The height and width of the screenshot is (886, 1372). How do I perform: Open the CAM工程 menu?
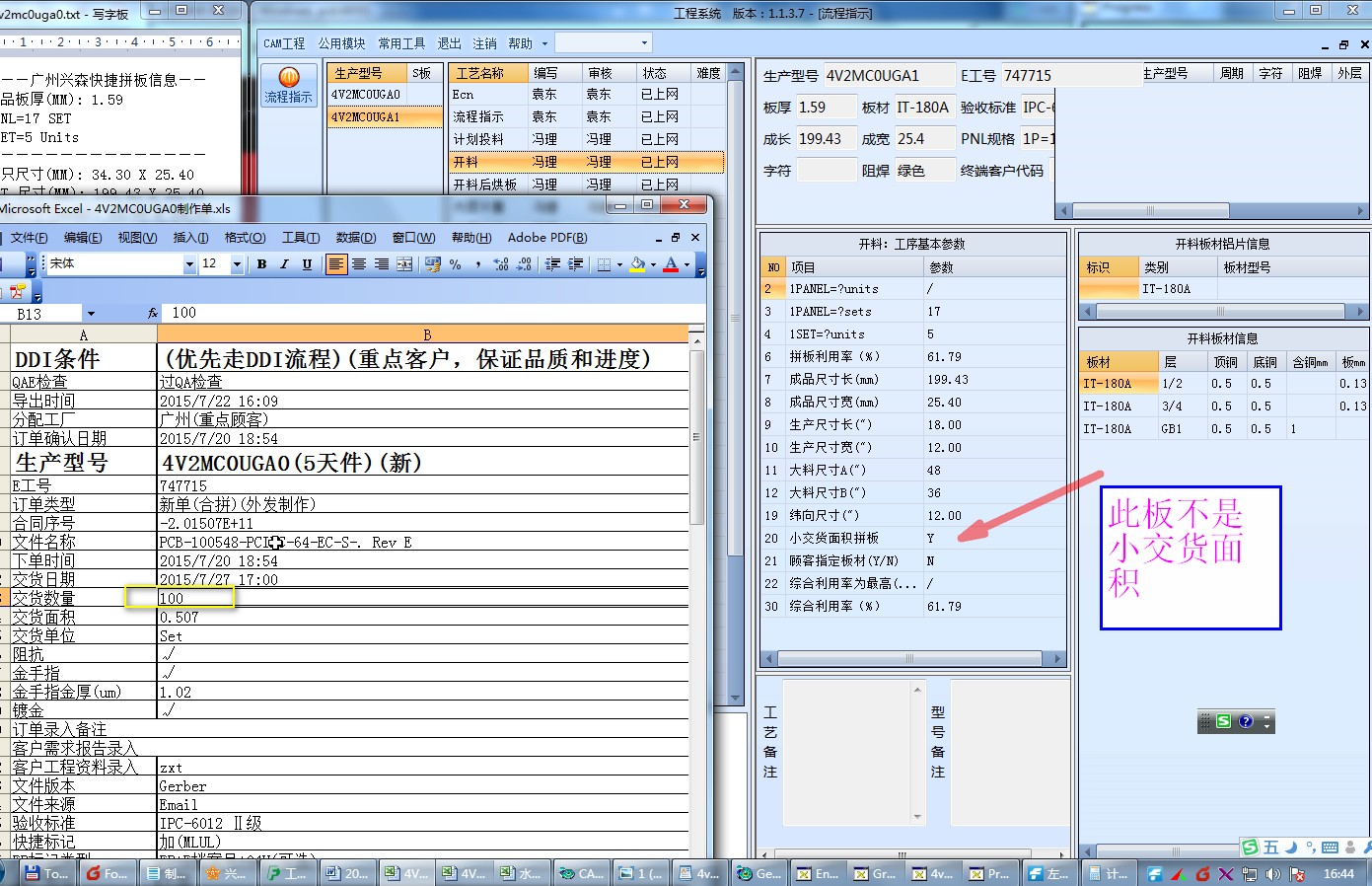pos(284,43)
